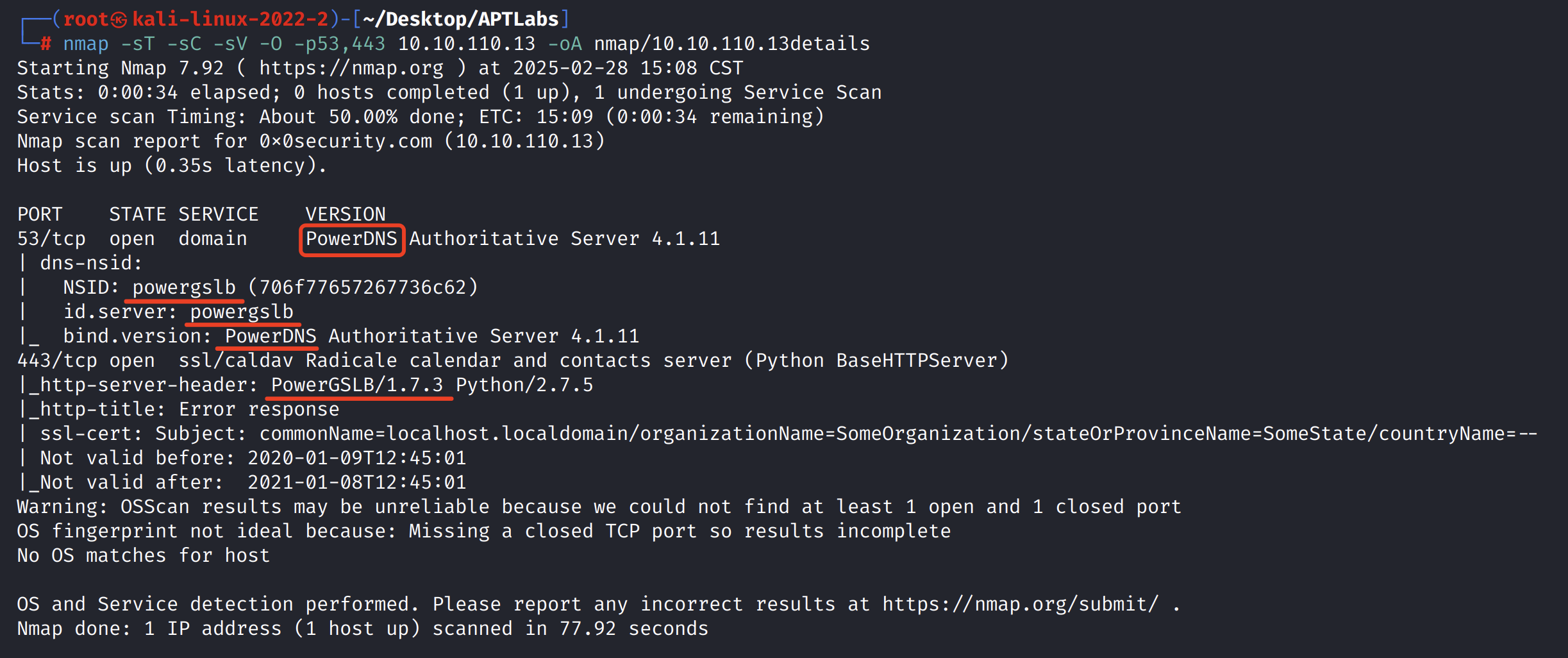This screenshot has height=658, width=1568.
Task: Click the boxed PowerDNS text on port 53 line
Action: coord(352,239)
